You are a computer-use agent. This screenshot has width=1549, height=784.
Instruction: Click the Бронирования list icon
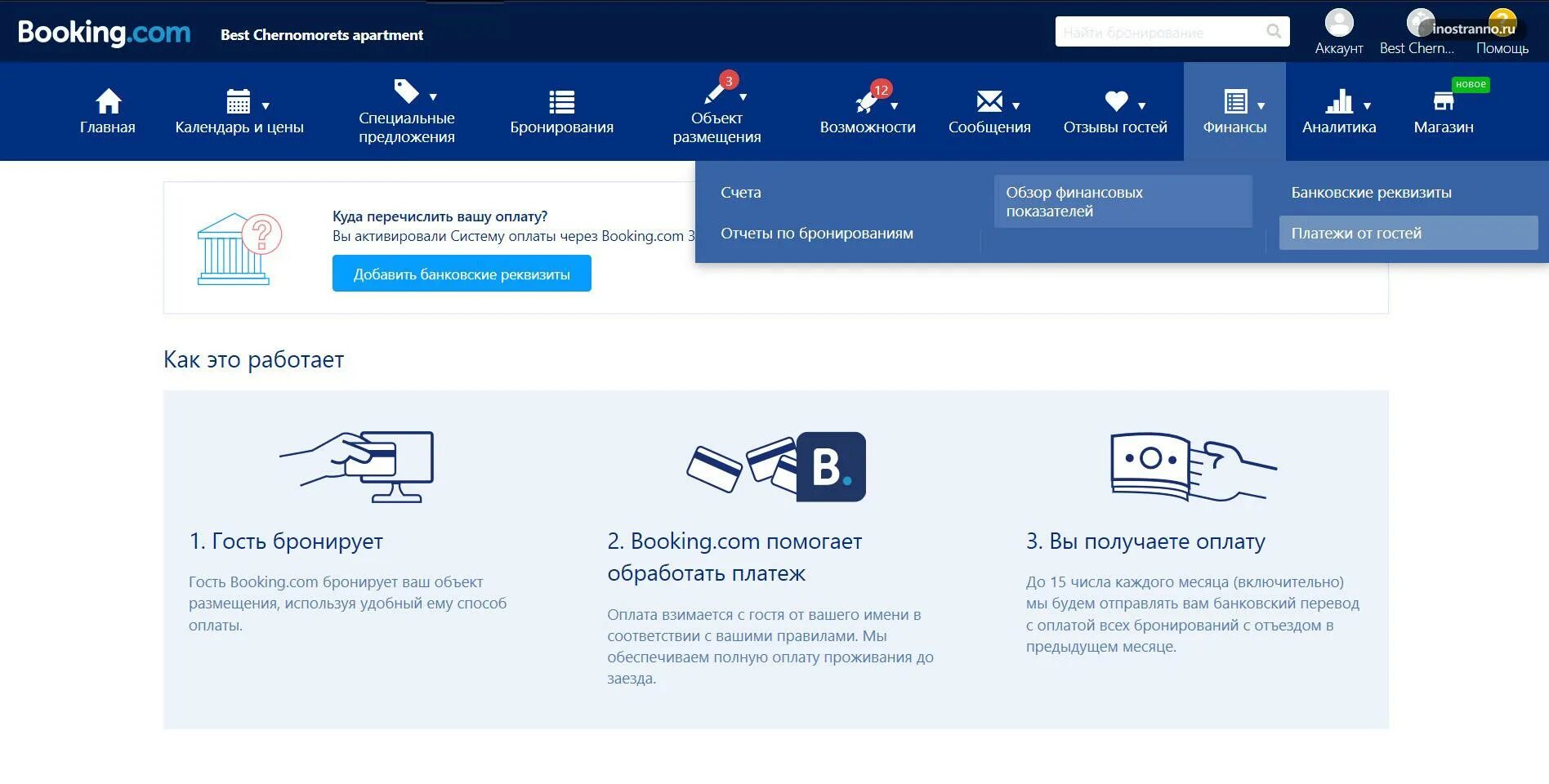click(561, 102)
